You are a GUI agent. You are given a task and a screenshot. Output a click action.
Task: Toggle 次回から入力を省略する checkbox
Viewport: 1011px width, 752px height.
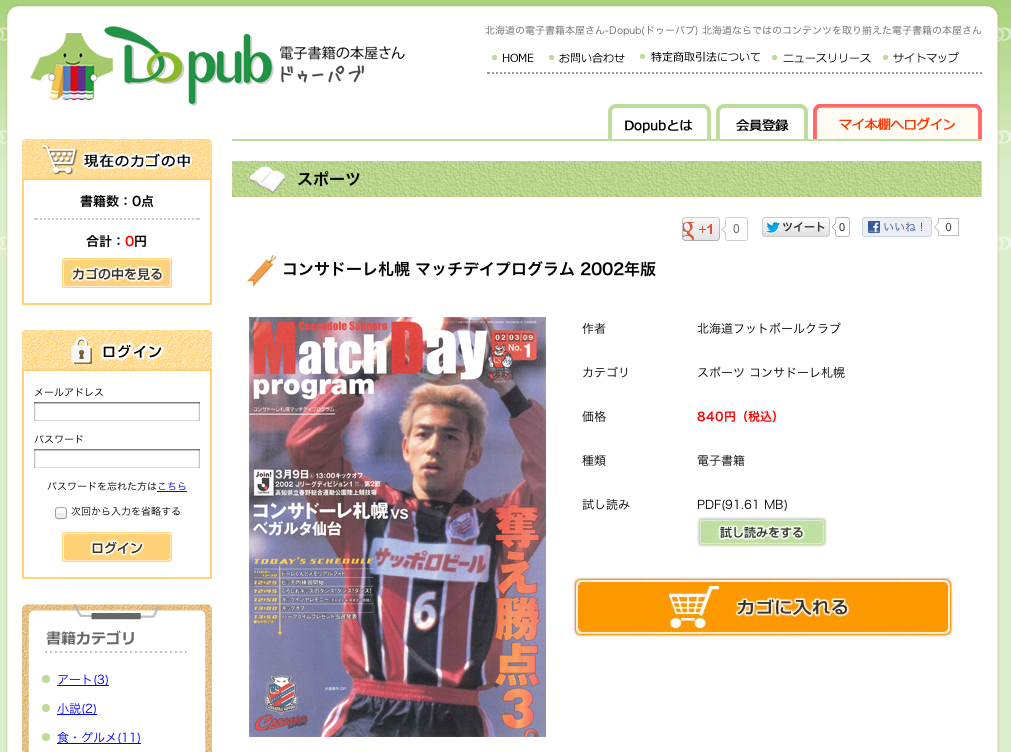click(61, 512)
